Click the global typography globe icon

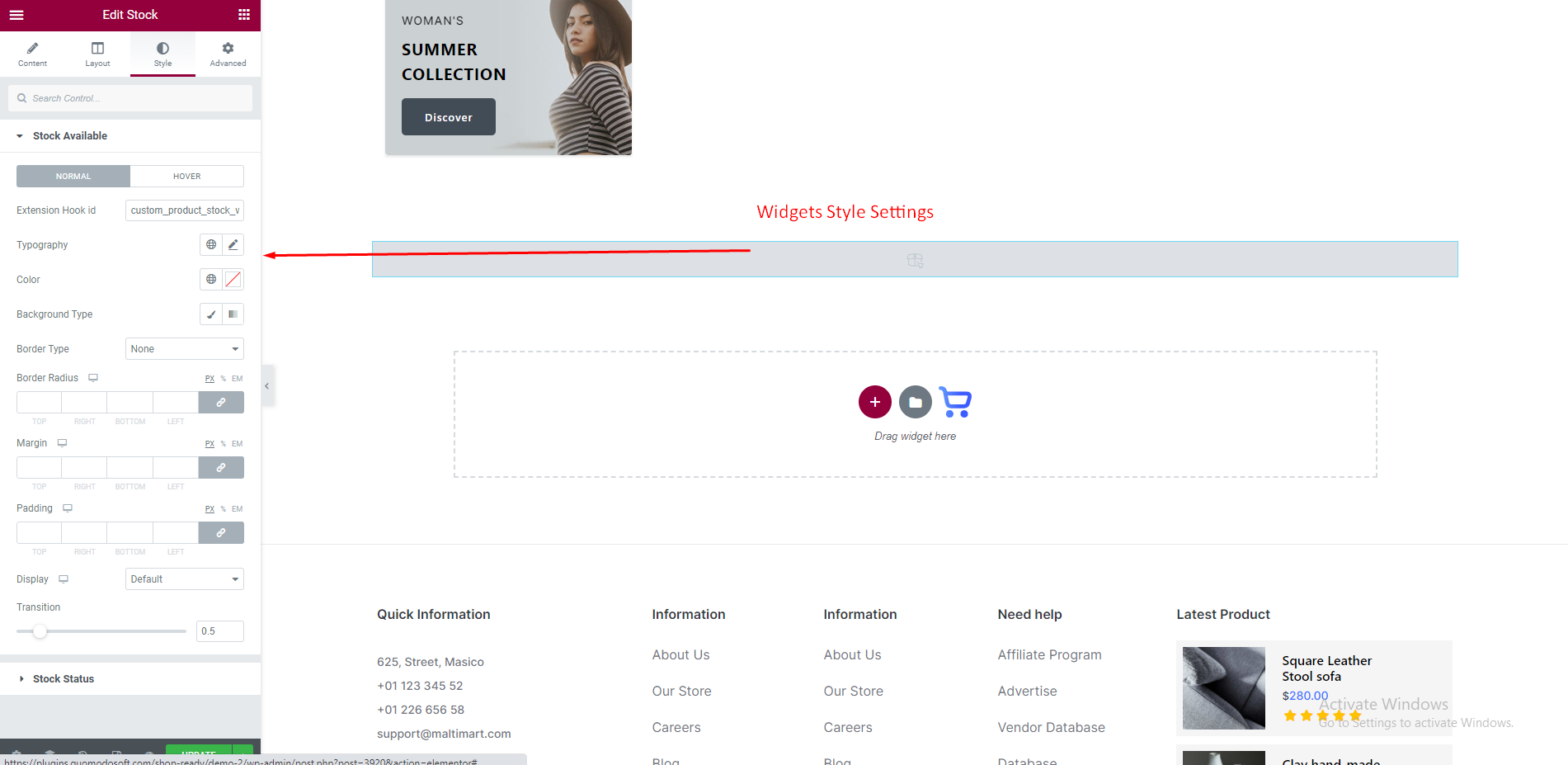click(x=211, y=244)
